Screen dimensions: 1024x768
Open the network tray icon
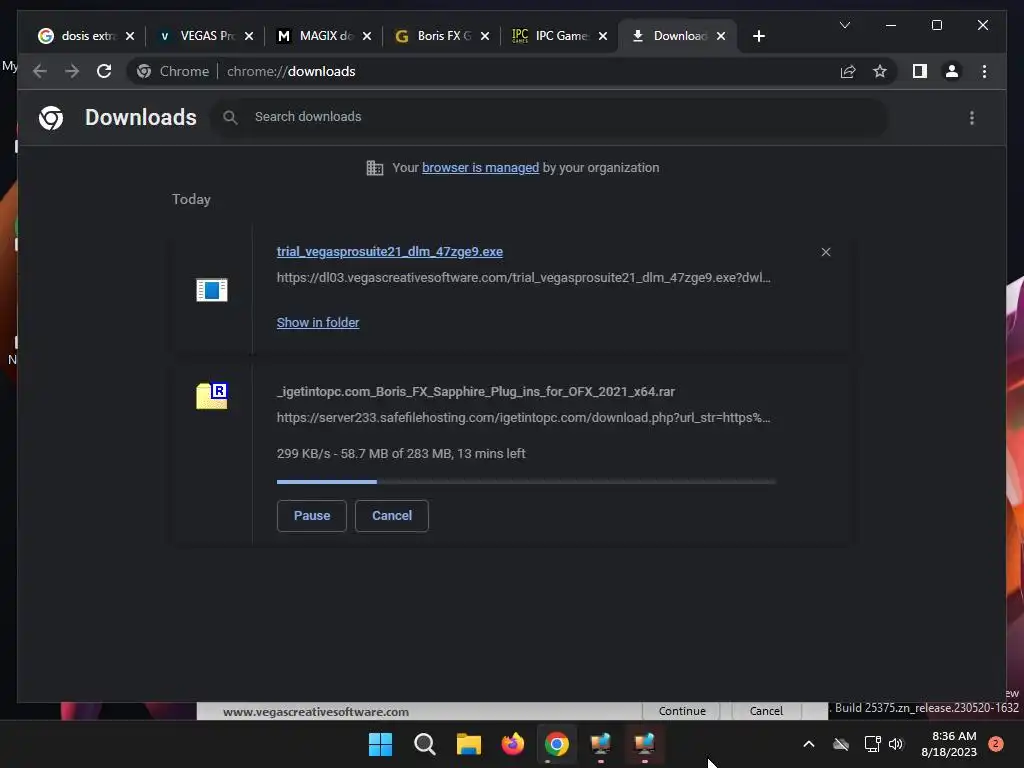click(872, 744)
